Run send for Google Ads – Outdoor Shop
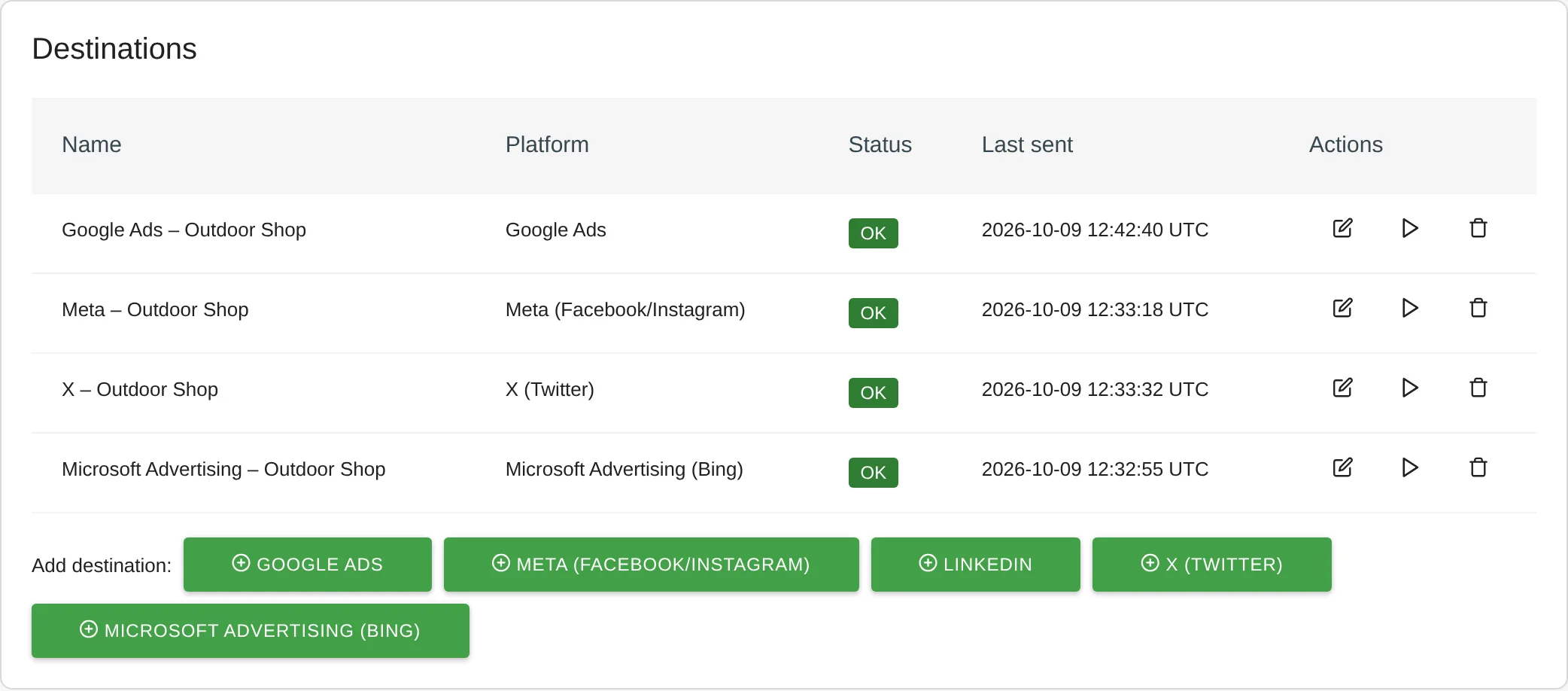This screenshot has height=691, width=1568. pos(1410,228)
